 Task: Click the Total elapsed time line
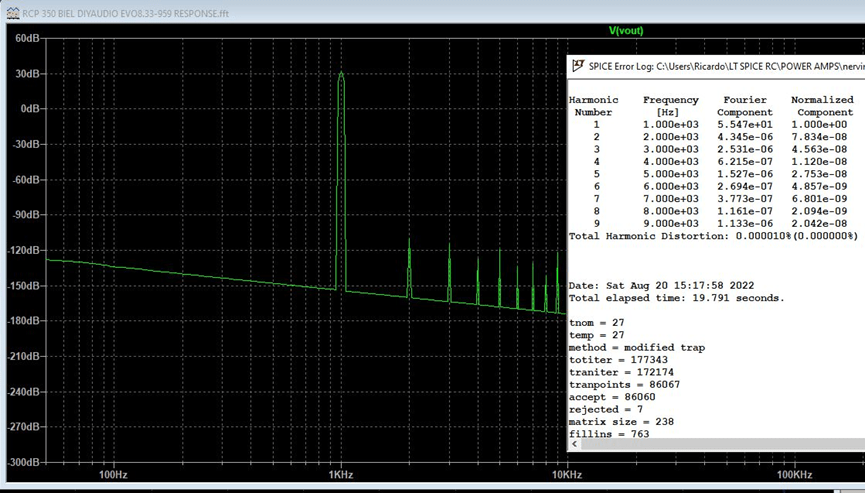[676, 298]
